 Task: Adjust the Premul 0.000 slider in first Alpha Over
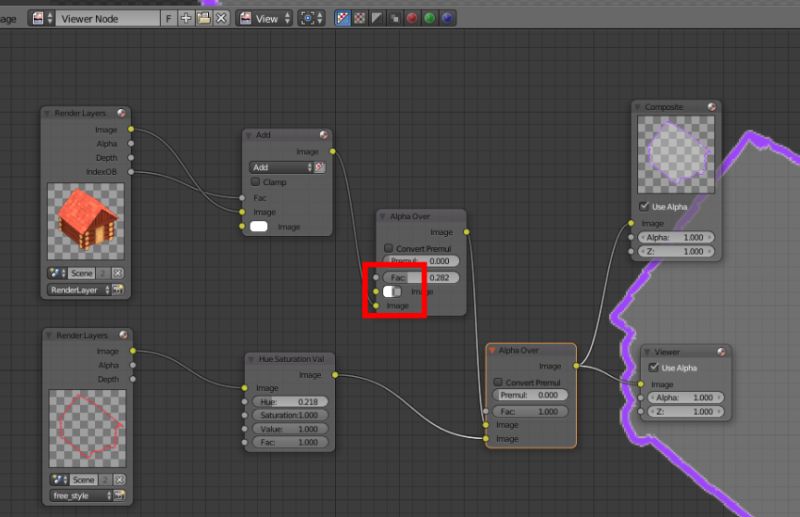[421, 261]
